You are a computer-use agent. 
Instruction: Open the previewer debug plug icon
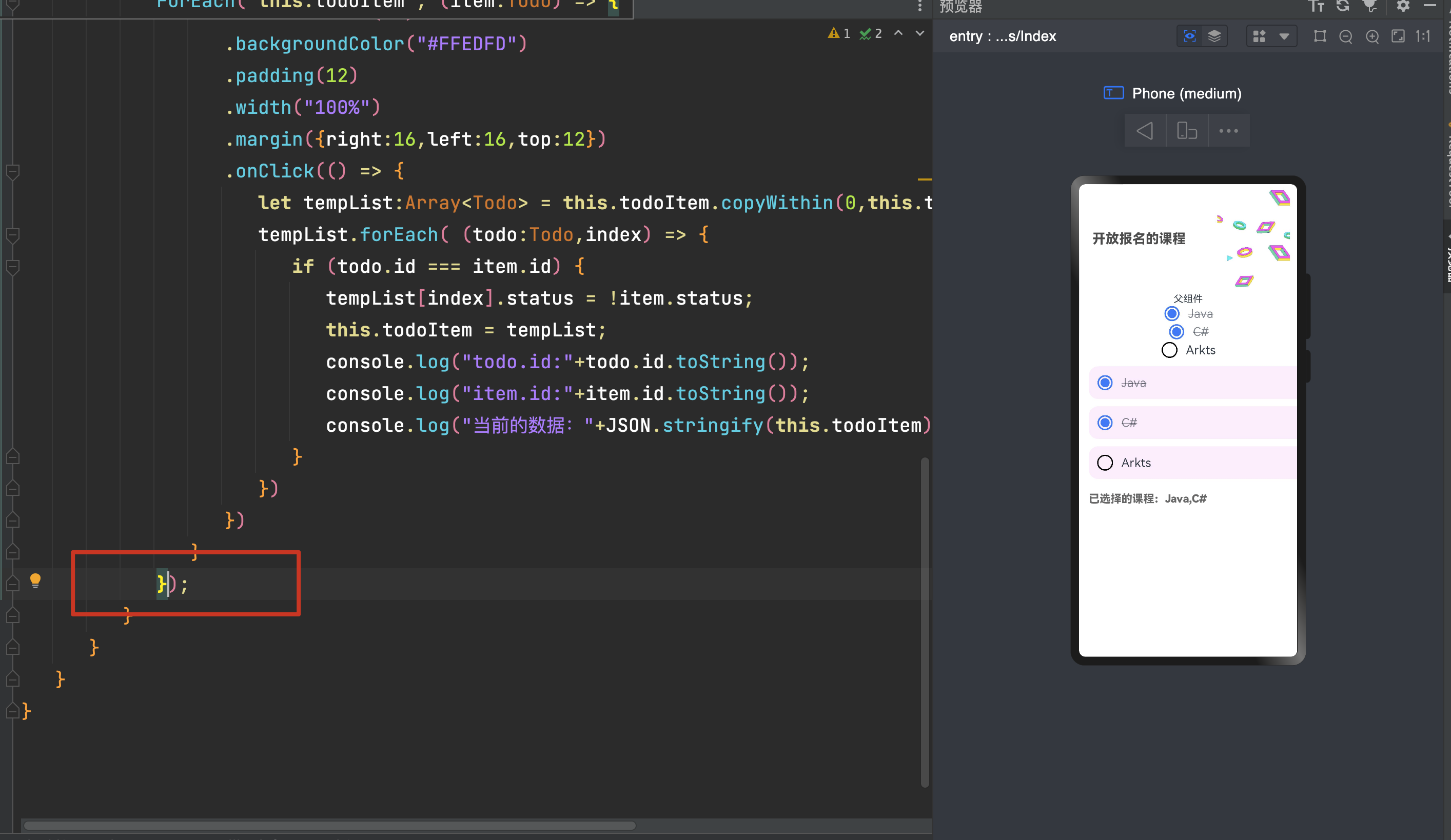1370,6
